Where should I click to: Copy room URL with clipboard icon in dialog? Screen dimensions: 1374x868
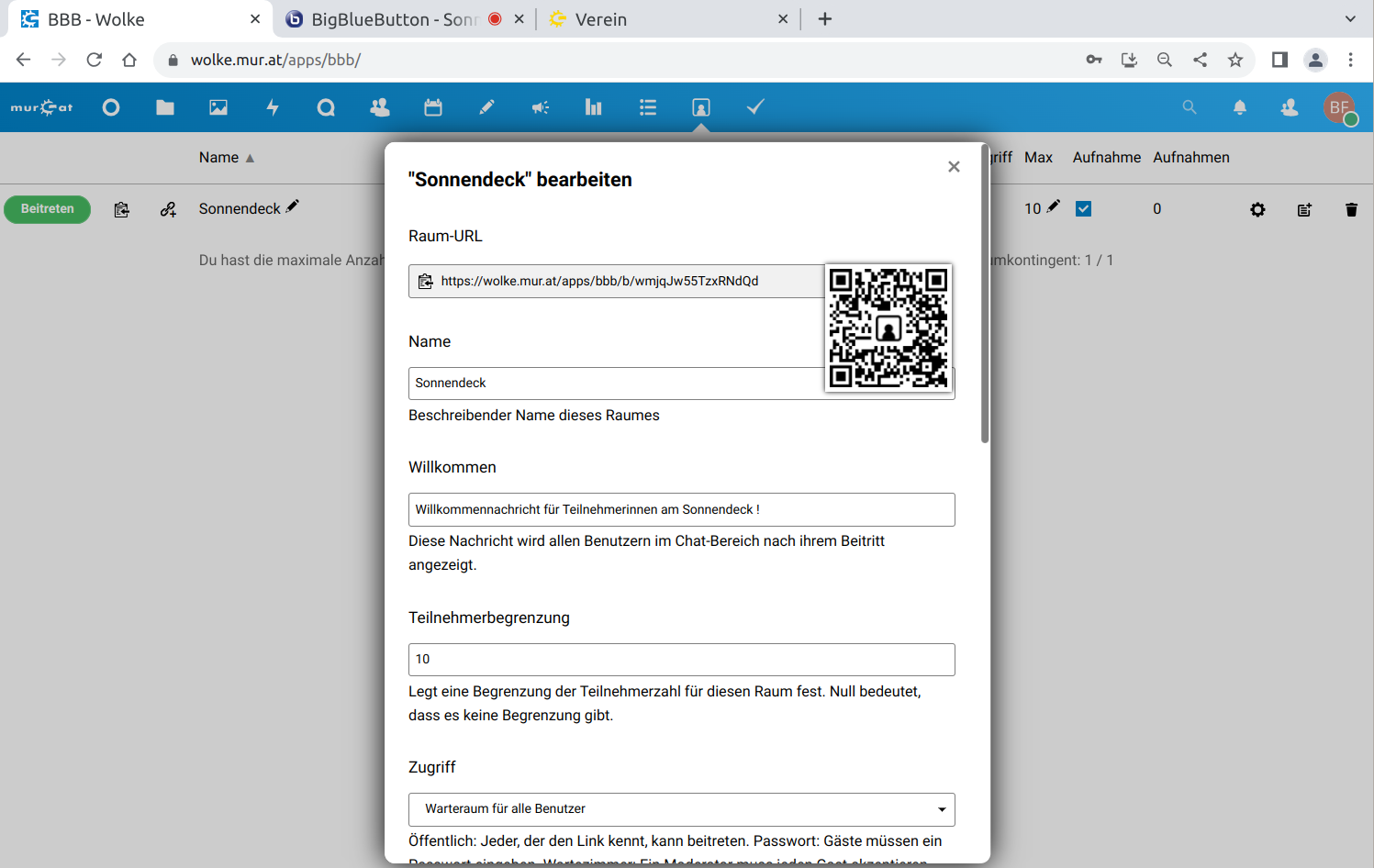point(426,282)
